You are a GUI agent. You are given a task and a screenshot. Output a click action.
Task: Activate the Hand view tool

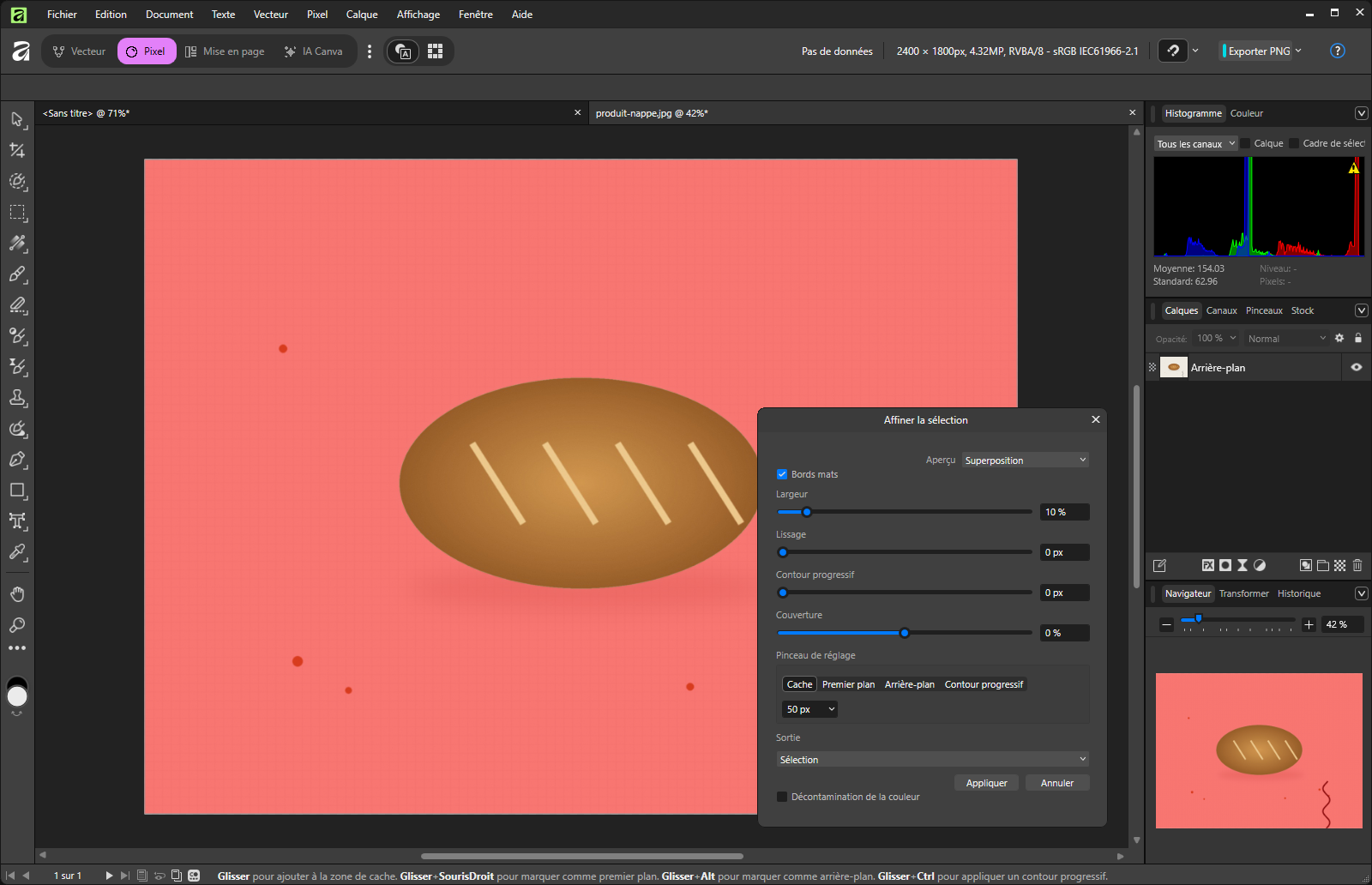point(17,593)
